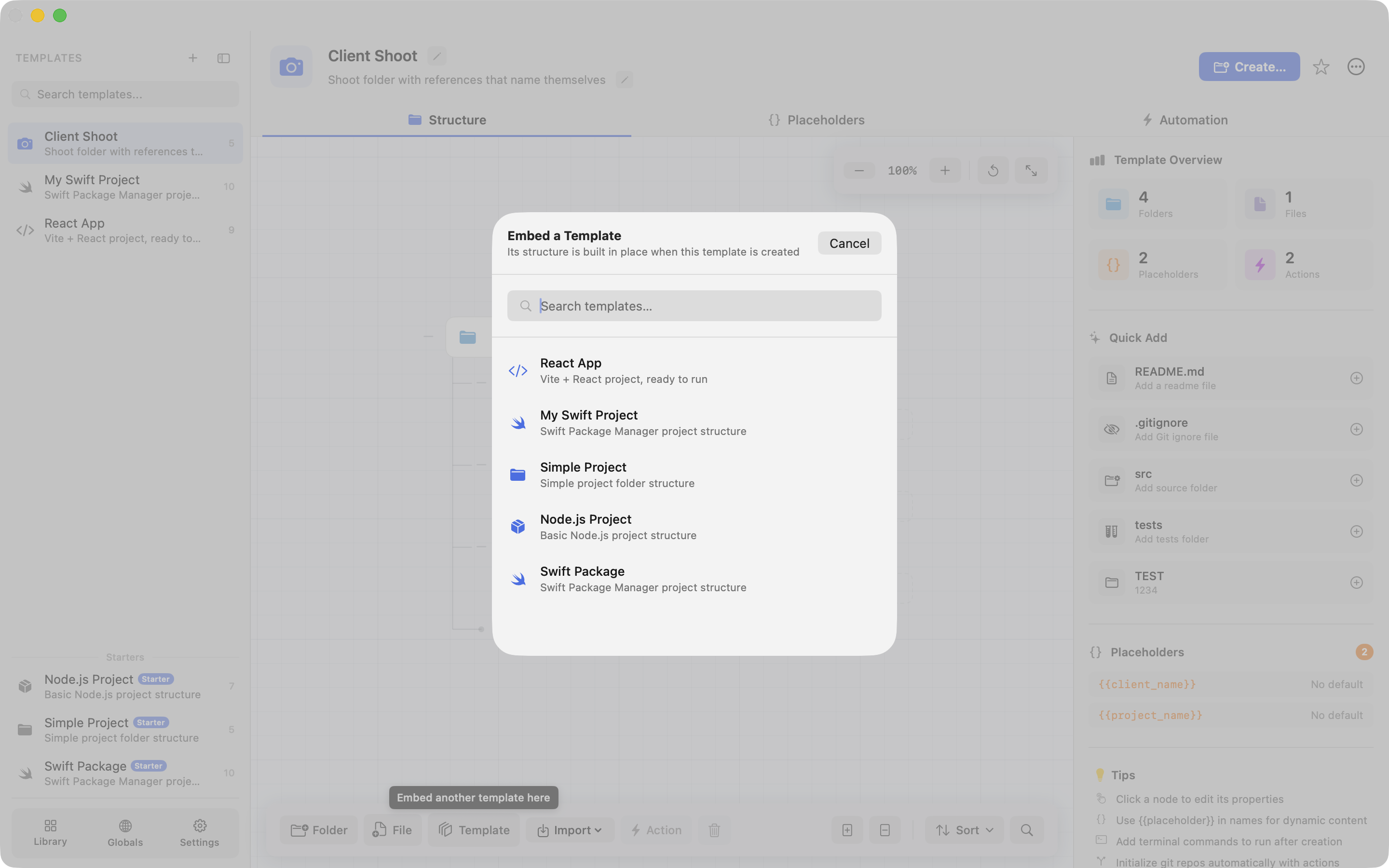Viewport: 1389px width, 868px height.
Task: Open the Sort dropdown
Action: pos(964,830)
